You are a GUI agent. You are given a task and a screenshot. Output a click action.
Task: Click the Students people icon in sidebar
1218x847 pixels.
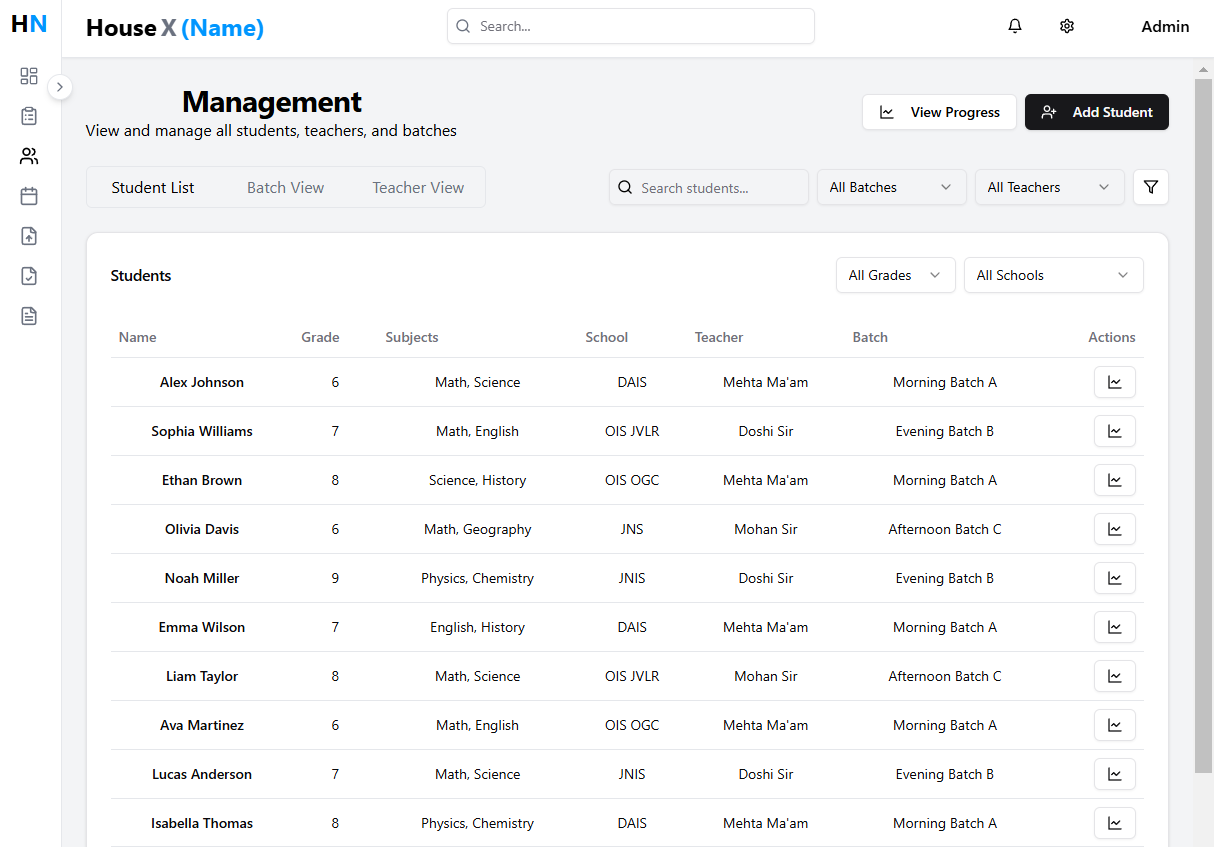[x=28, y=155]
